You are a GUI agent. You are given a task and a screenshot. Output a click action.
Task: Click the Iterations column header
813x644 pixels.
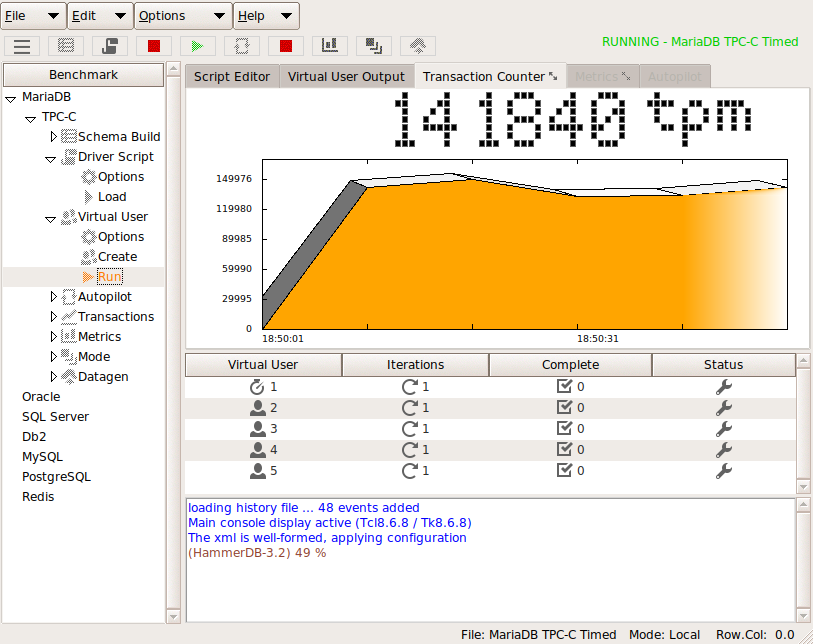coord(415,365)
